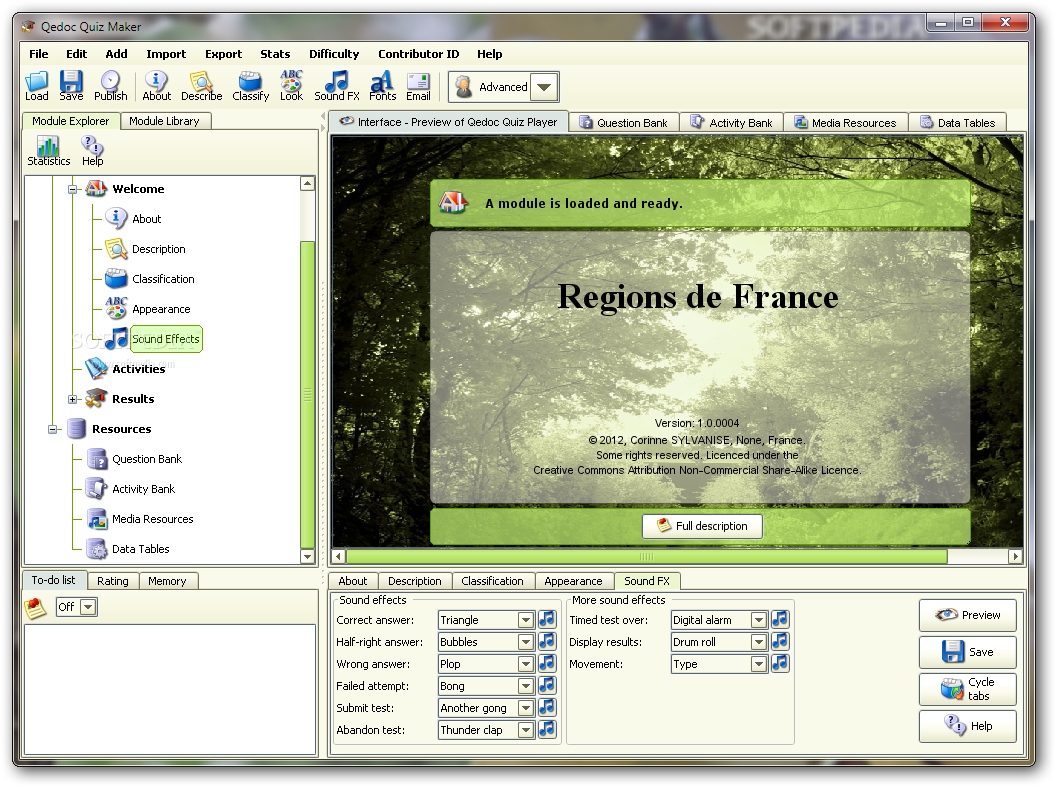Click the Load toolbar icon

click(36, 86)
